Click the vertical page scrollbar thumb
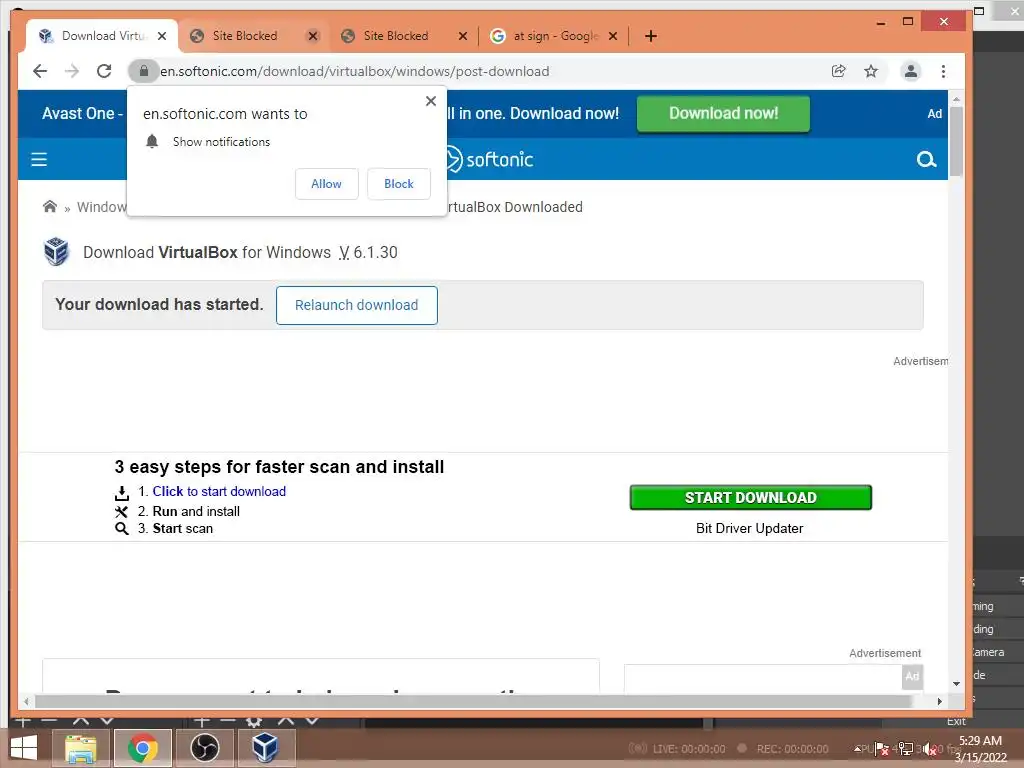1024x768 pixels. click(956, 141)
